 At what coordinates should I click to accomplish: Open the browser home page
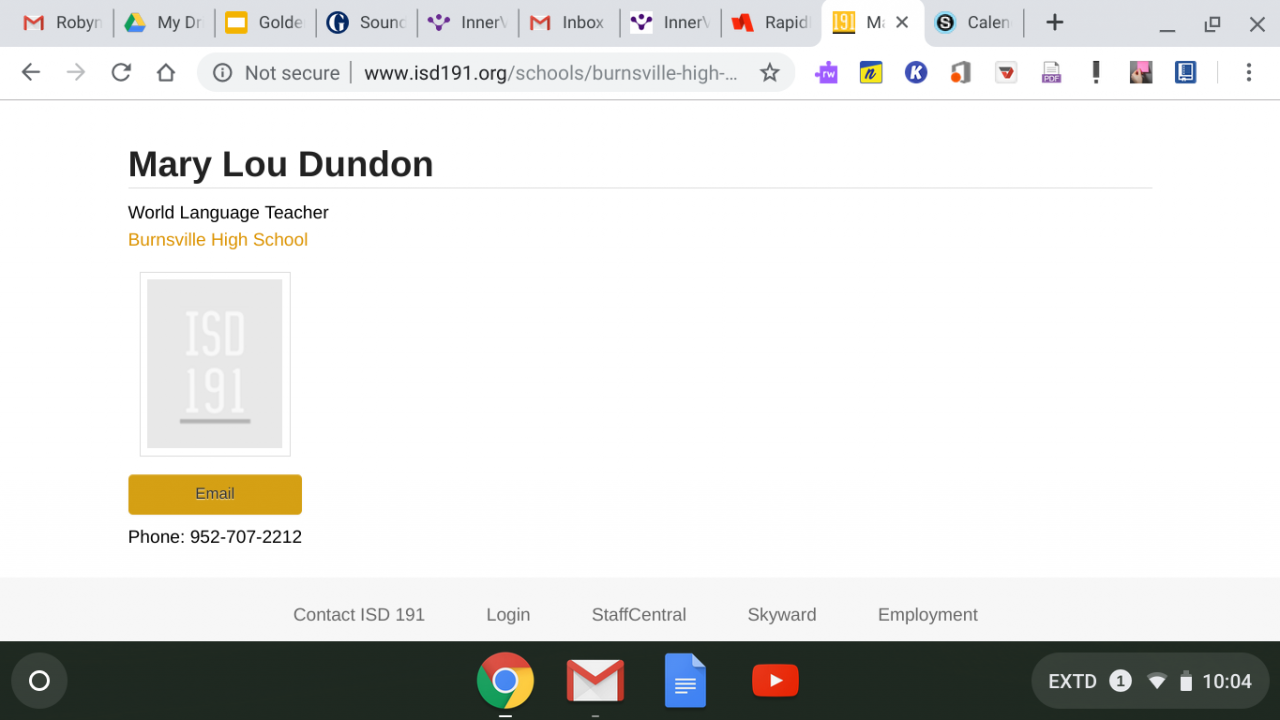click(x=166, y=72)
